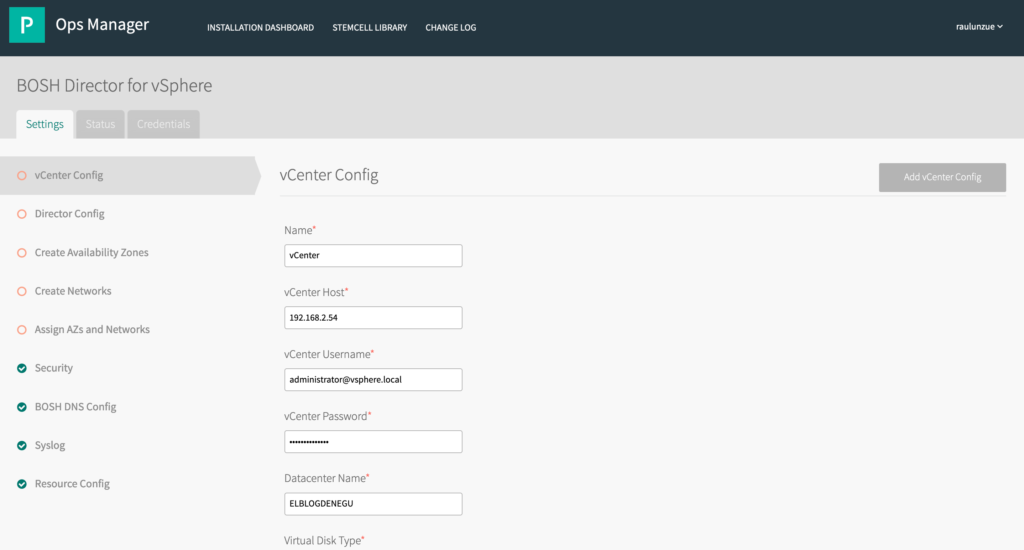Switch to the Status tab
The height and width of the screenshot is (550, 1024).
pos(100,124)
